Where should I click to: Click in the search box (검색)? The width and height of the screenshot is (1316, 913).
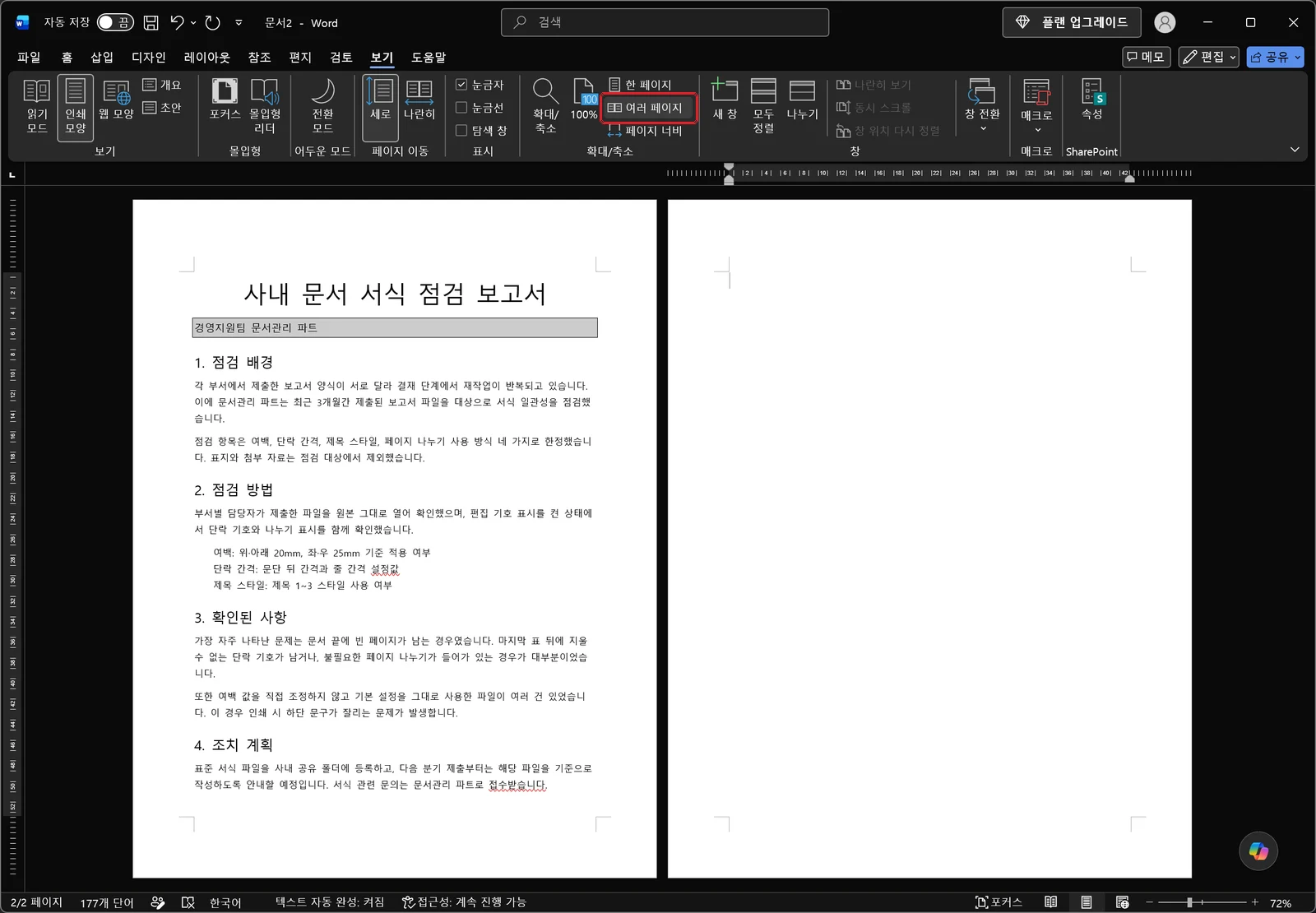point(665,22)
